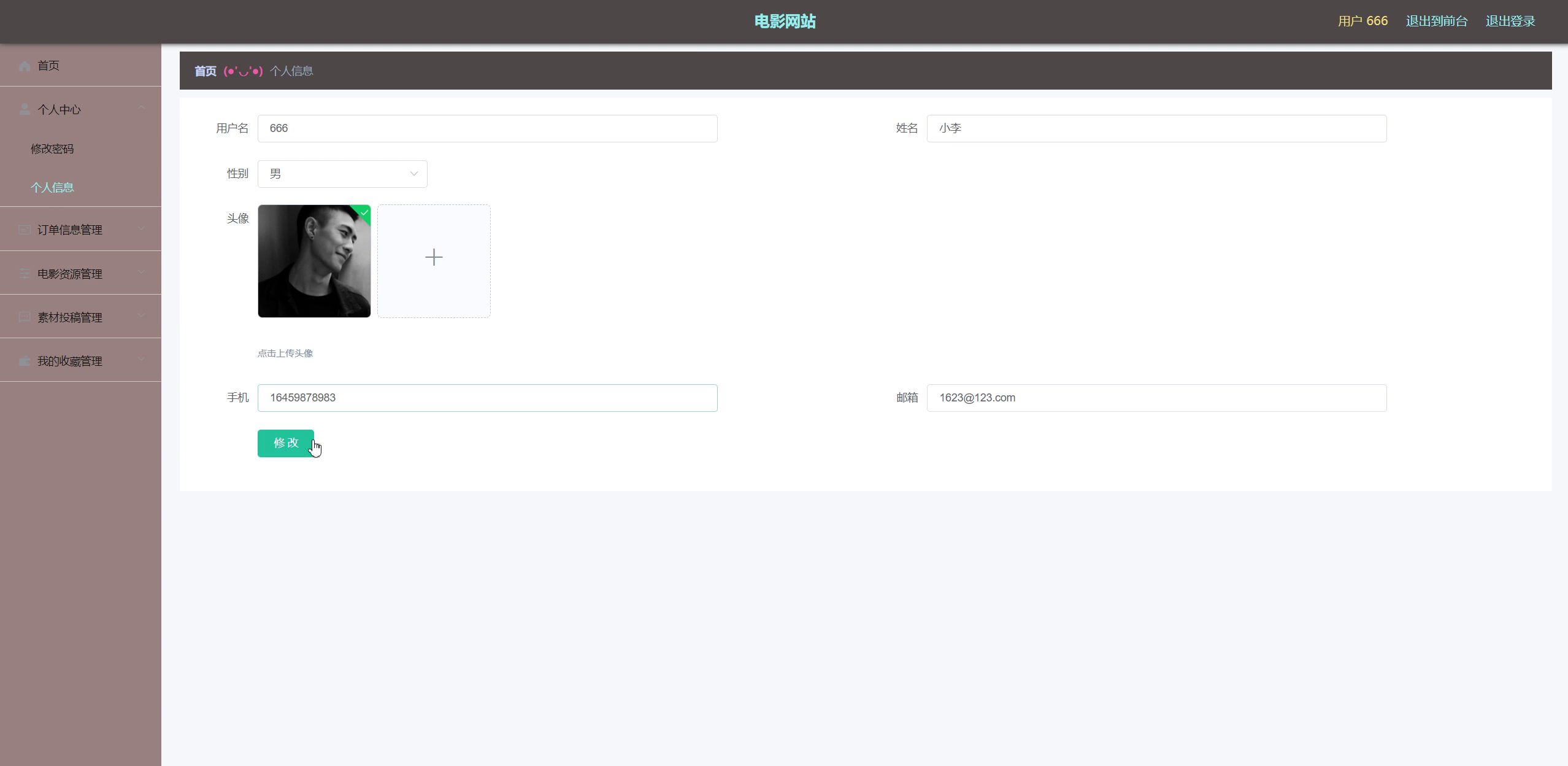Open 电影资源管理 menu
The width and height of the screenshot is (1568, 766).
[80, 273]
